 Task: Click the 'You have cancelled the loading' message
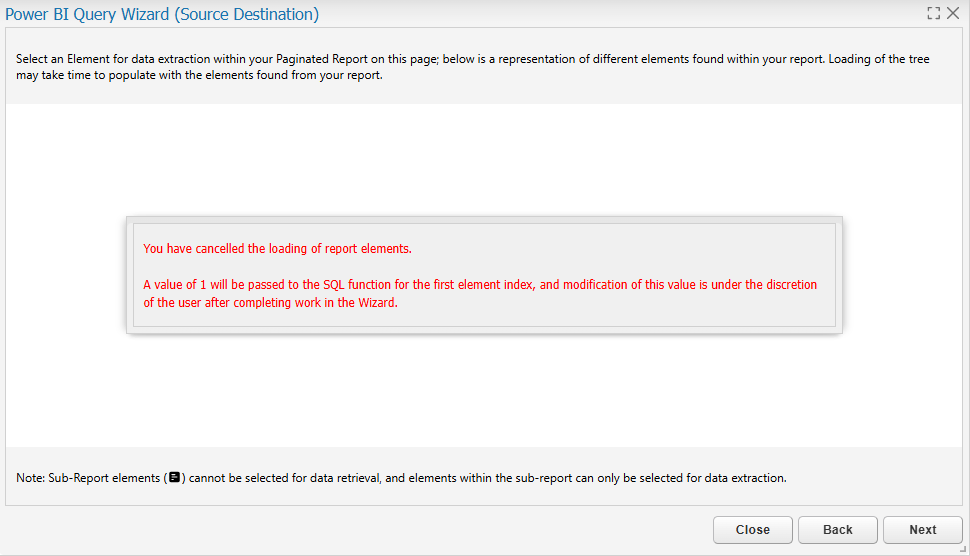[x=277, y=249]
